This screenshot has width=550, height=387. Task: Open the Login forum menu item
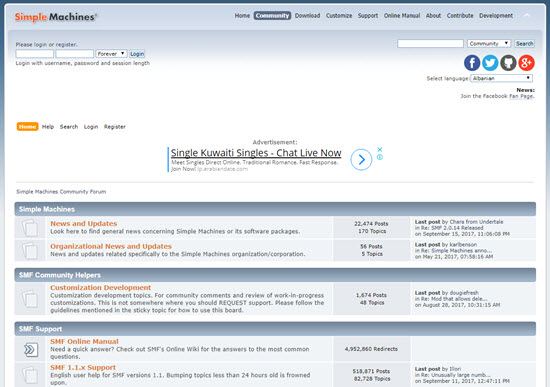pyautogui.click(x=91, y=127)
